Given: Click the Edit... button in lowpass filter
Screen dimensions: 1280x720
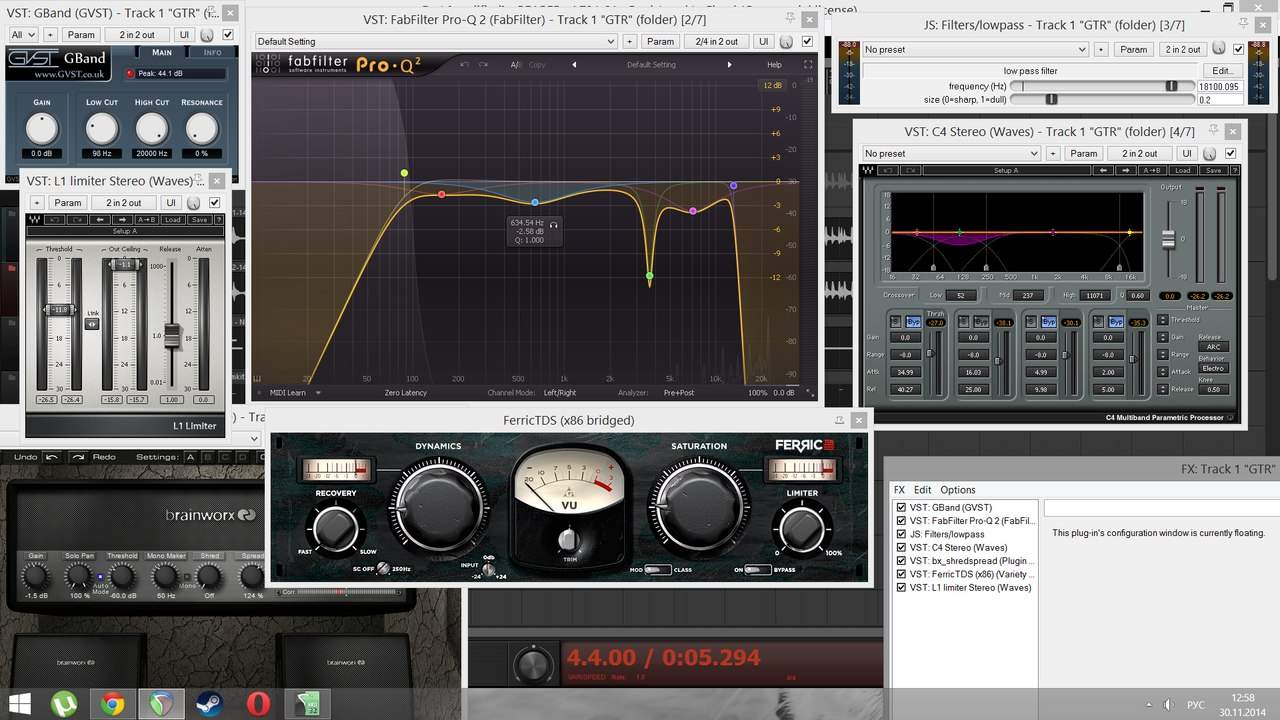Looking at the screenshot, I should point(1223,71).
